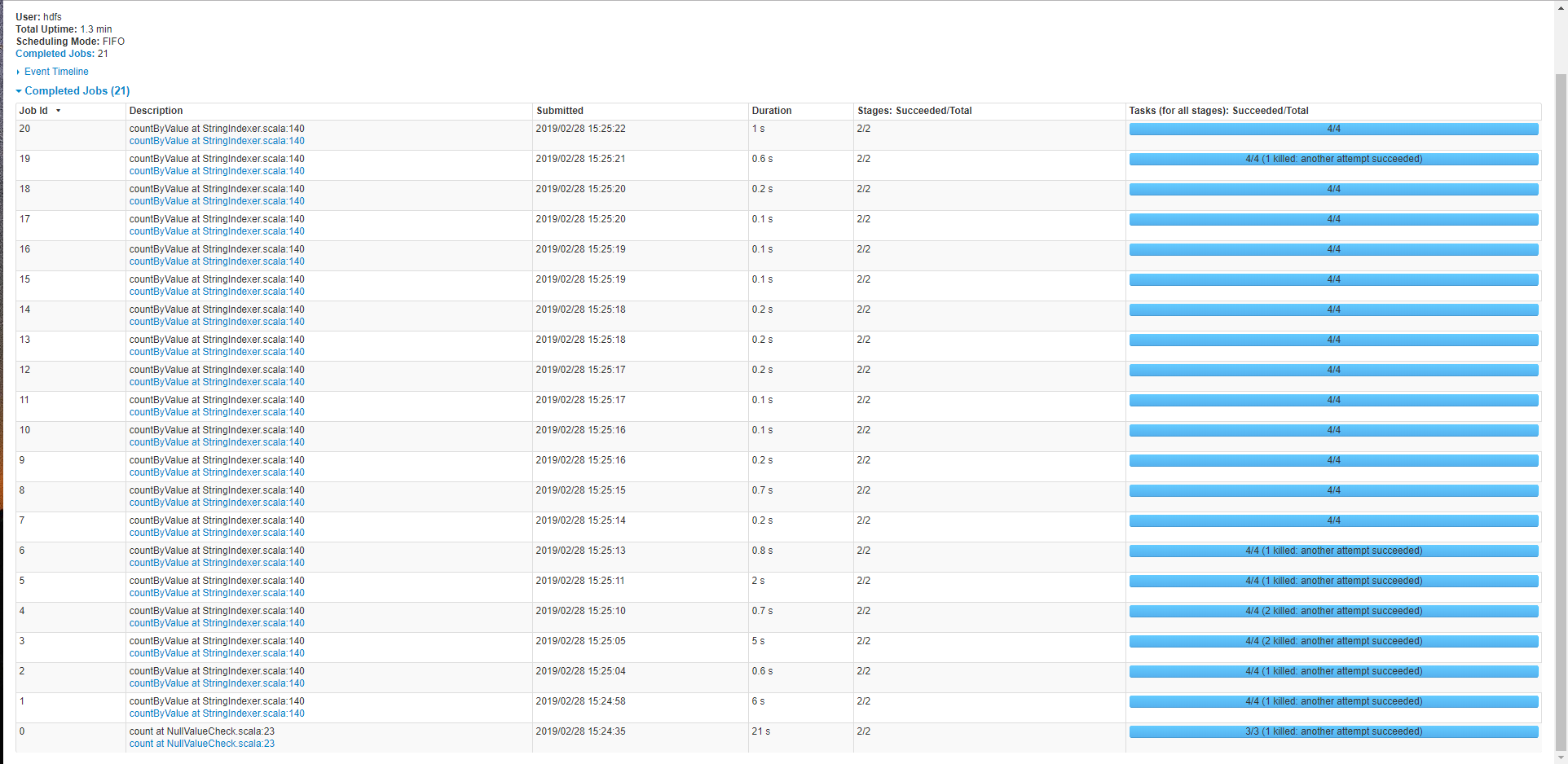Select the User: hdfs text

[38, 17]
